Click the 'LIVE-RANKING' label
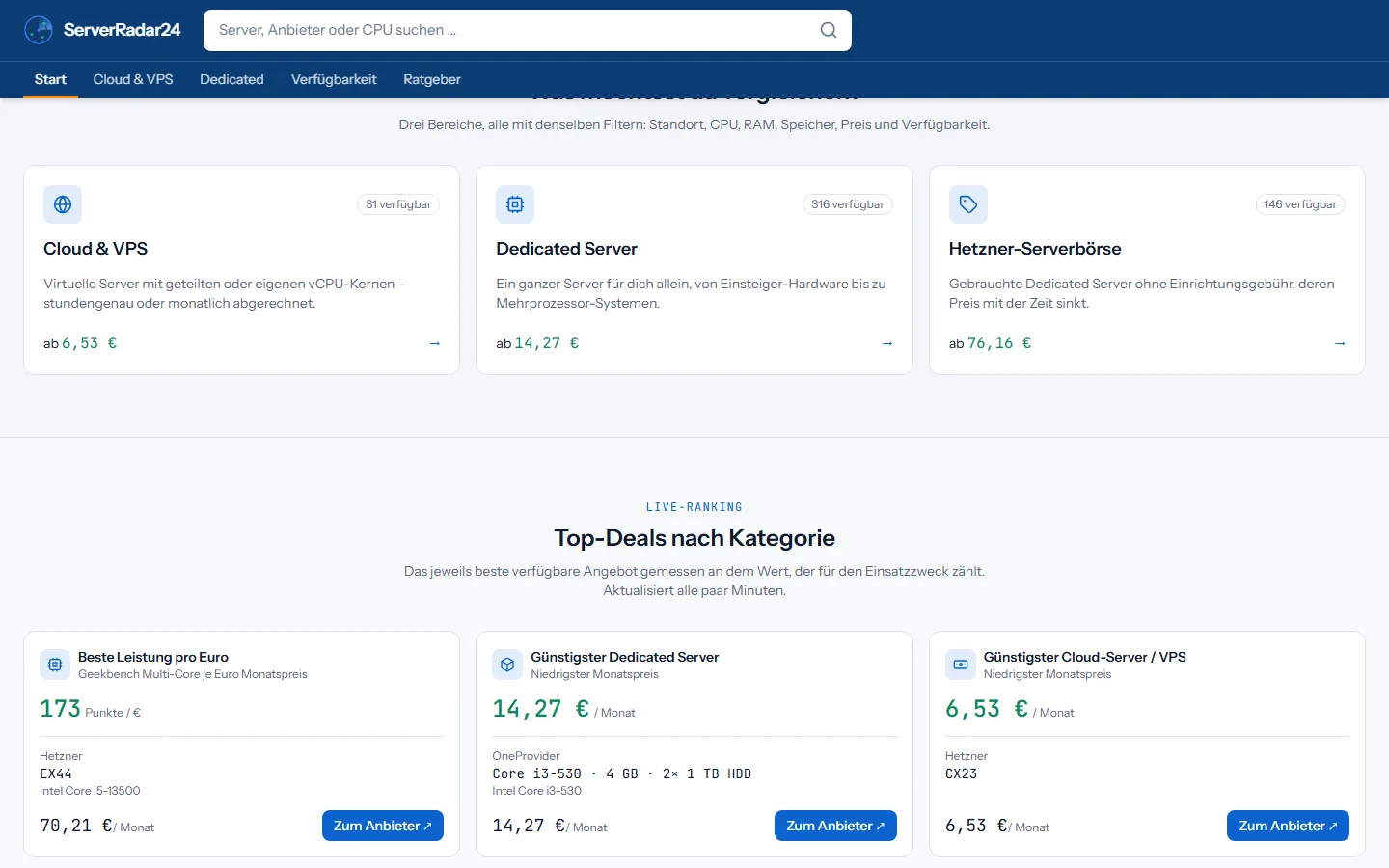 point(694,507)
